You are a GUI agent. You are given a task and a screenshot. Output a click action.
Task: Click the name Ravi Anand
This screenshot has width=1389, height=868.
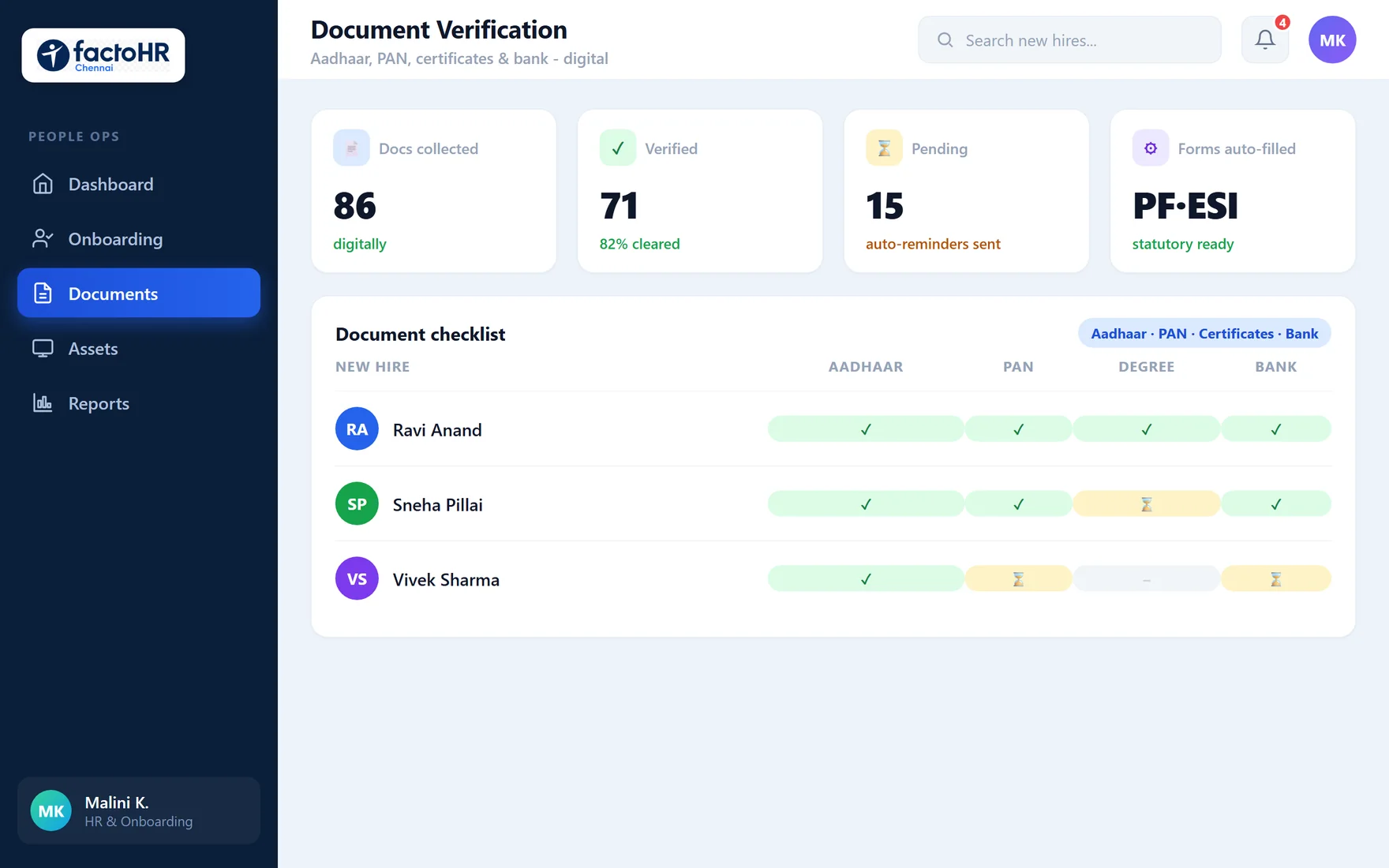(437, 429)
